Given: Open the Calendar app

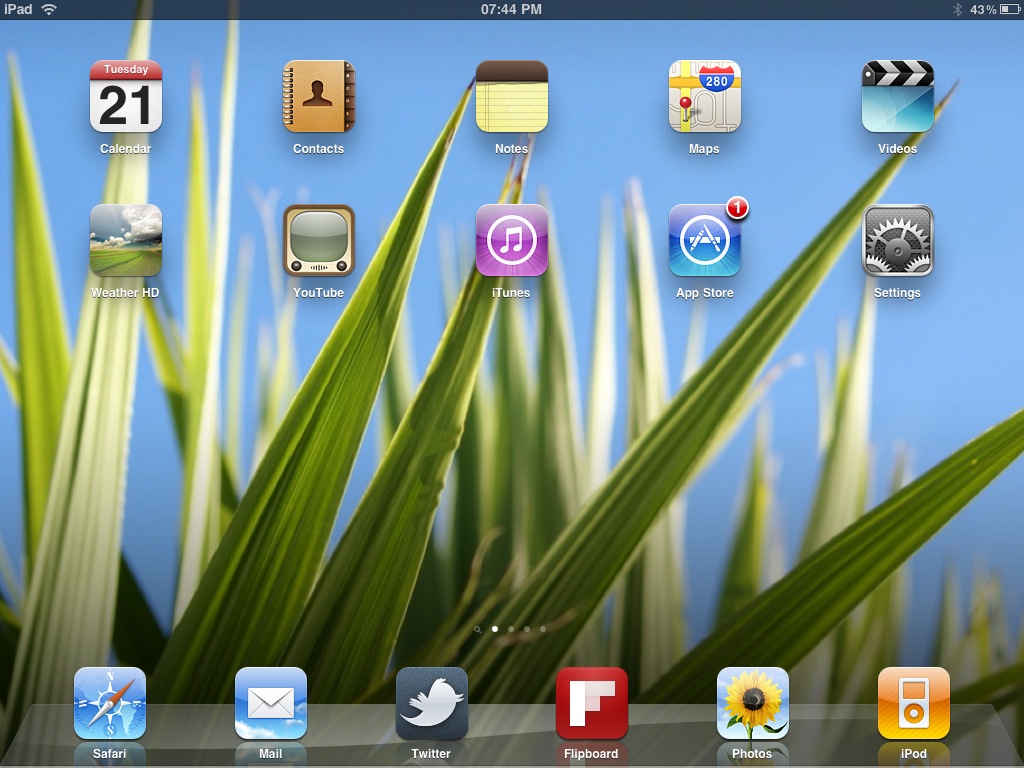Looking at the screenshot, I should coord(125,97).
